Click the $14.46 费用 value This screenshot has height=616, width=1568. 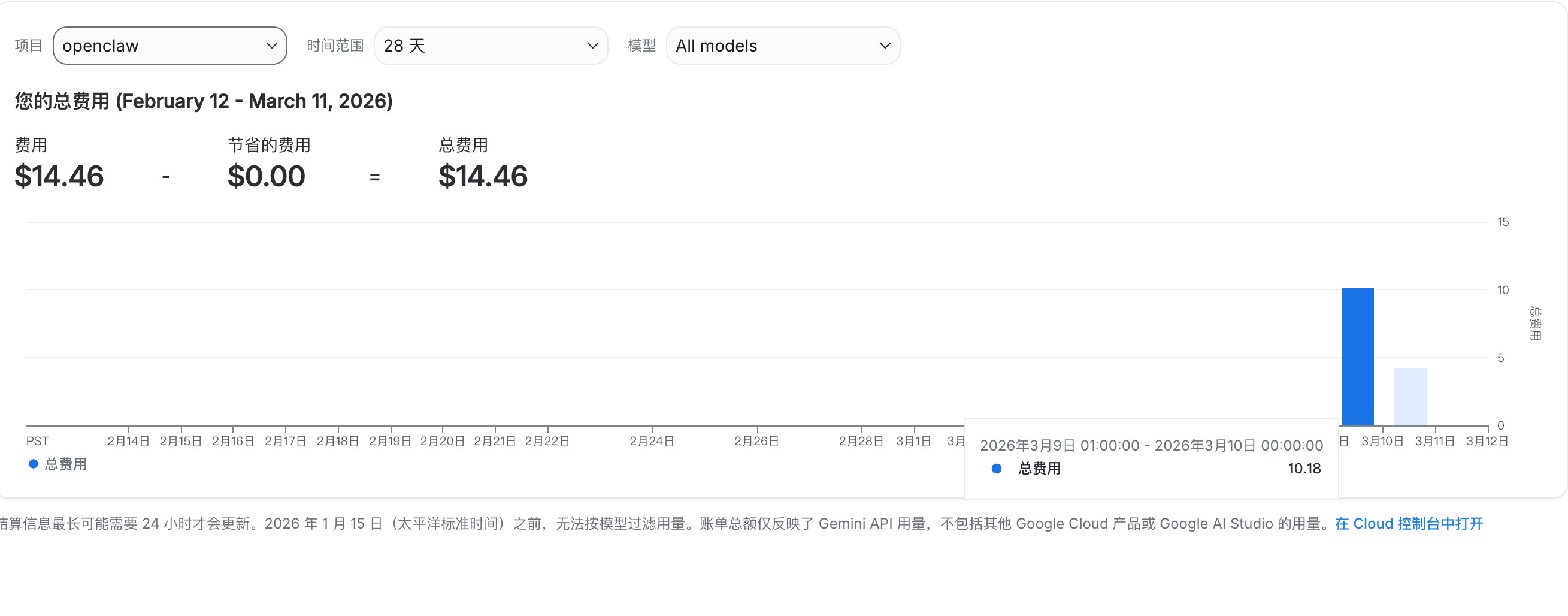pyautogui.click(x=59, y=177)
